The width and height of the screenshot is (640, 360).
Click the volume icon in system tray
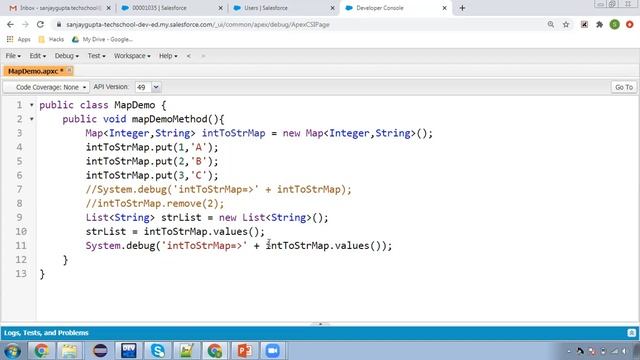(624, 351)
